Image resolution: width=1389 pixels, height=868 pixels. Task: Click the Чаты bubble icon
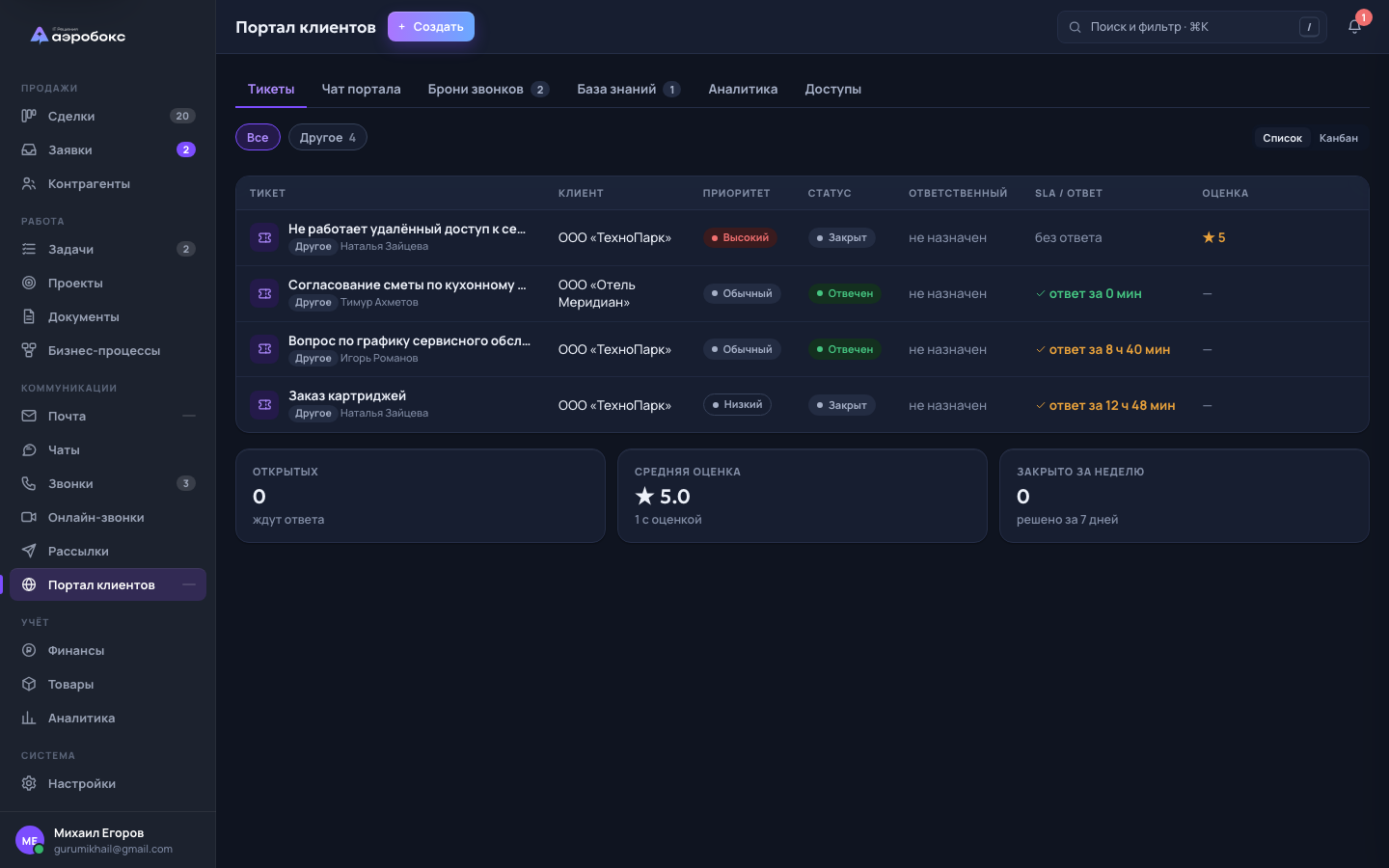(x=29, y=449)
